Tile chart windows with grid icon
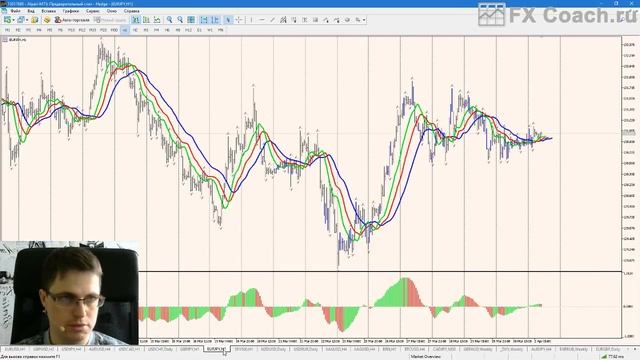 [x=191, y=20]
